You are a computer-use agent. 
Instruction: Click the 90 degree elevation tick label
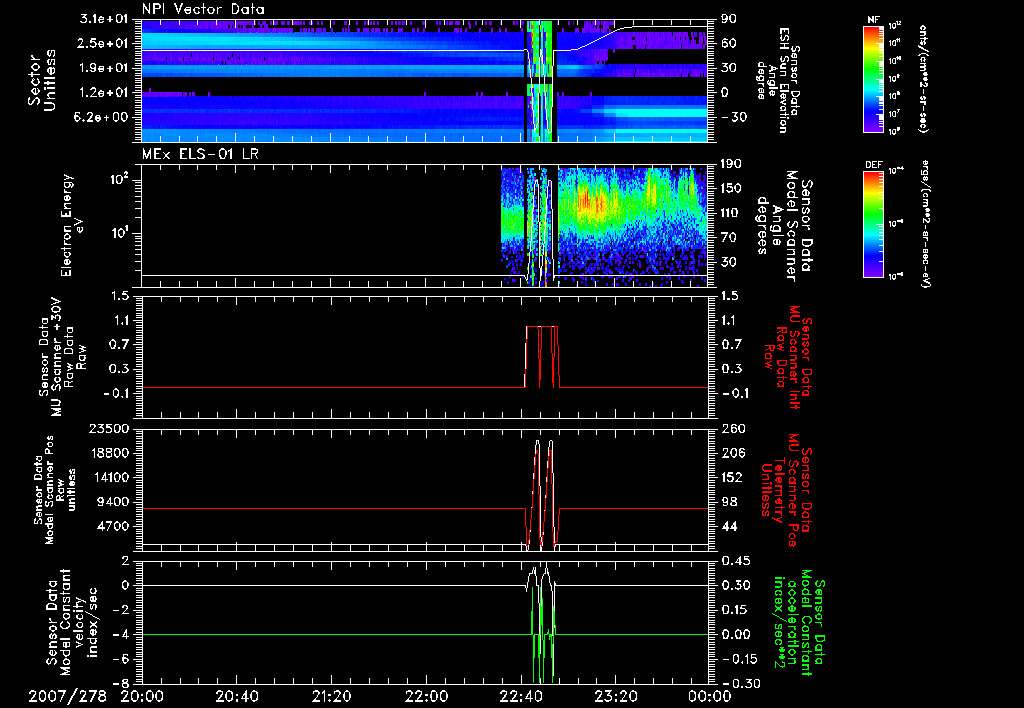(x=728, y=19)
